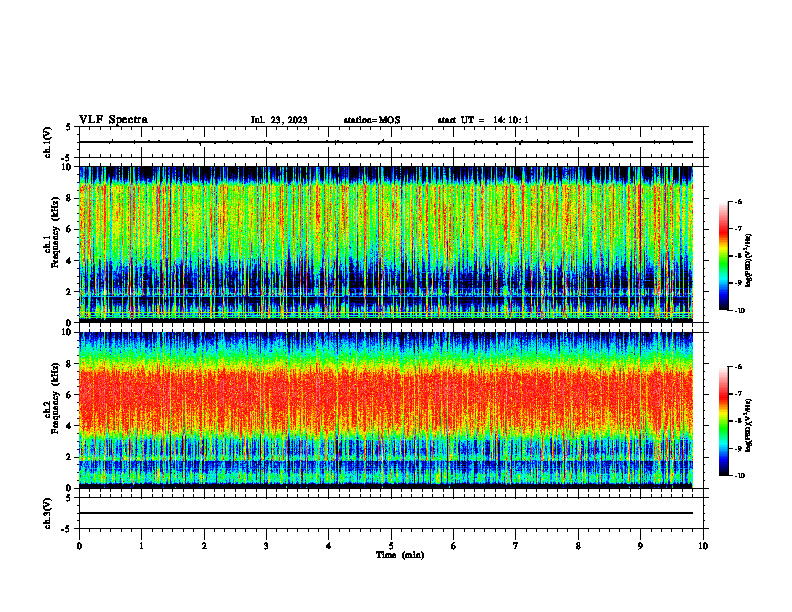This screenshot has width=792, height=612.
Task: Click the 2 kHz tick of ch.2 spectrogram
Action: [70, 457]
